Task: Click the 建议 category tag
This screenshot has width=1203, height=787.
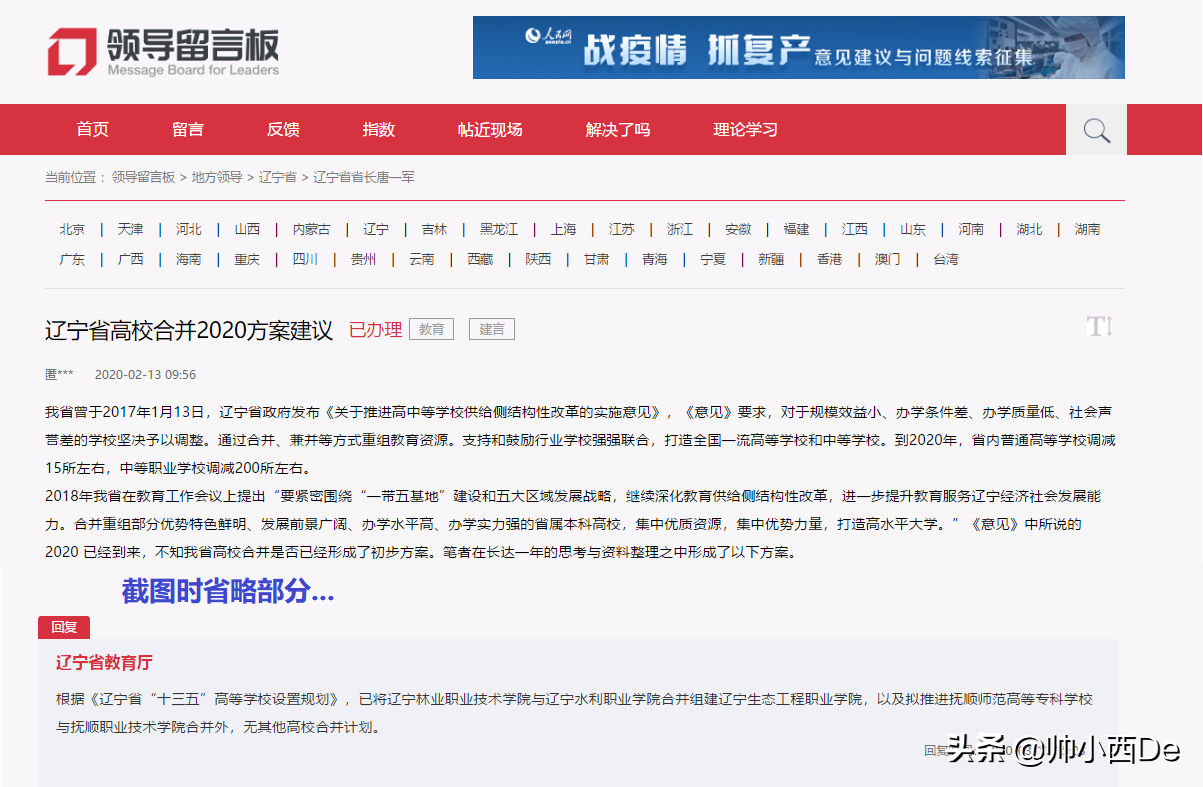Action: [x=491, y=328]
